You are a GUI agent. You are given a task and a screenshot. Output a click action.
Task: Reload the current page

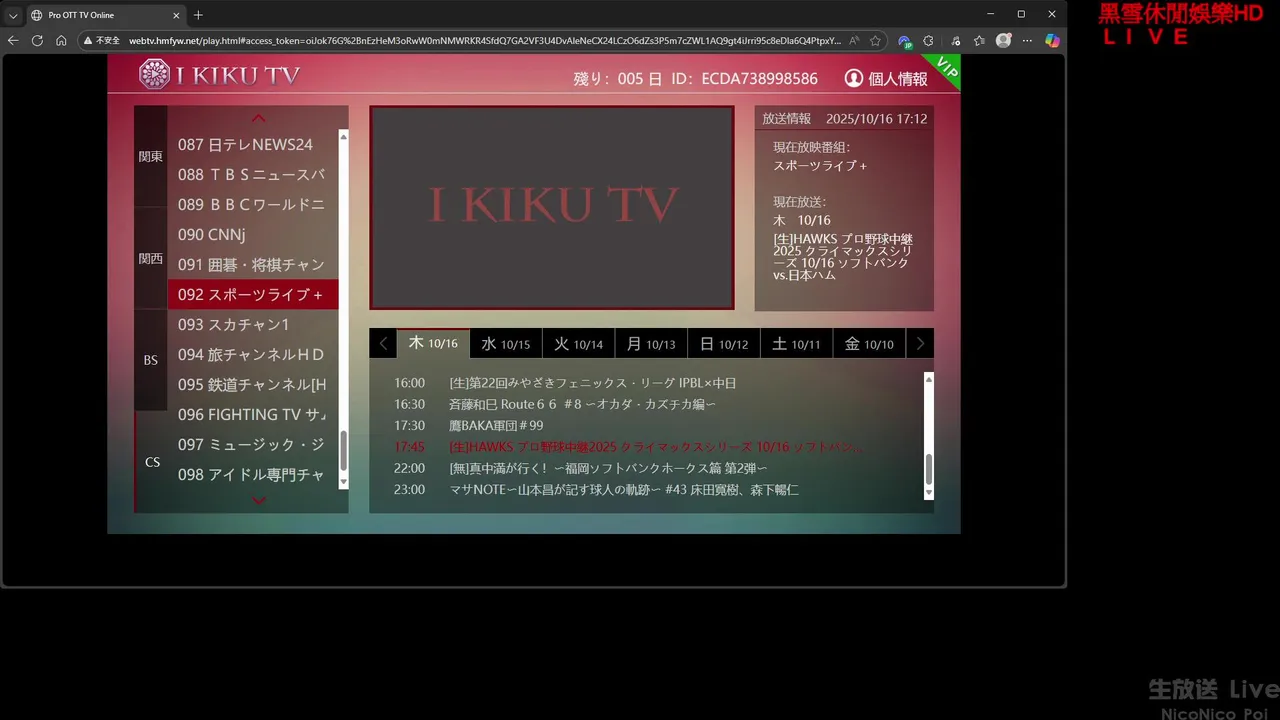[x=37, y=41]
